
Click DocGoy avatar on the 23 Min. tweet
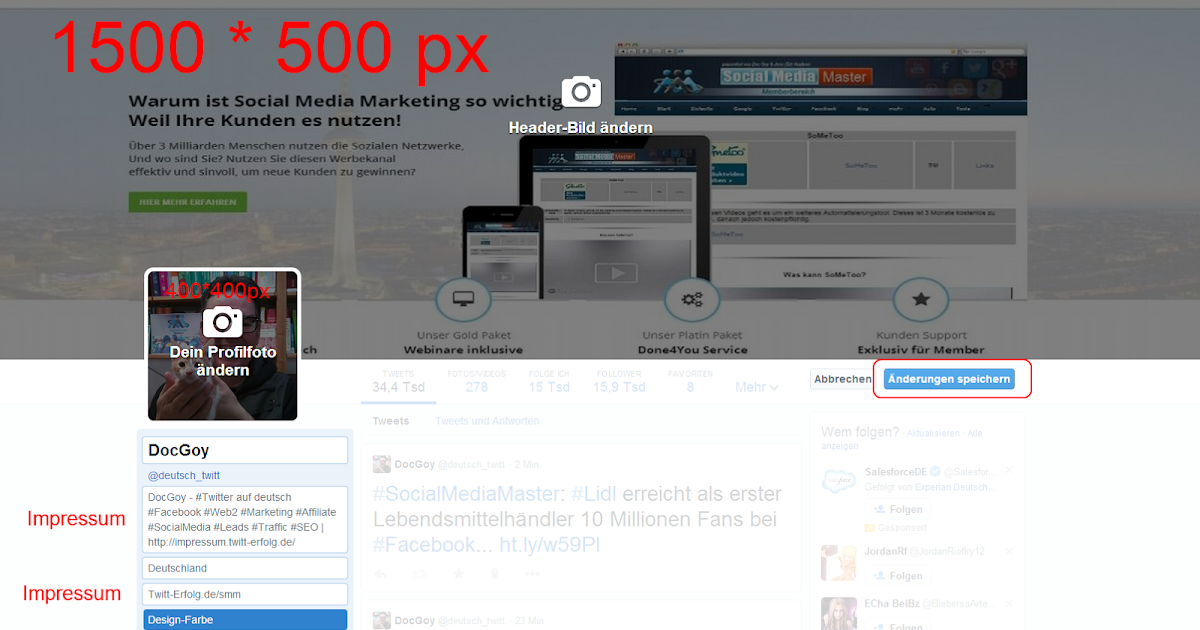[381, 620]
